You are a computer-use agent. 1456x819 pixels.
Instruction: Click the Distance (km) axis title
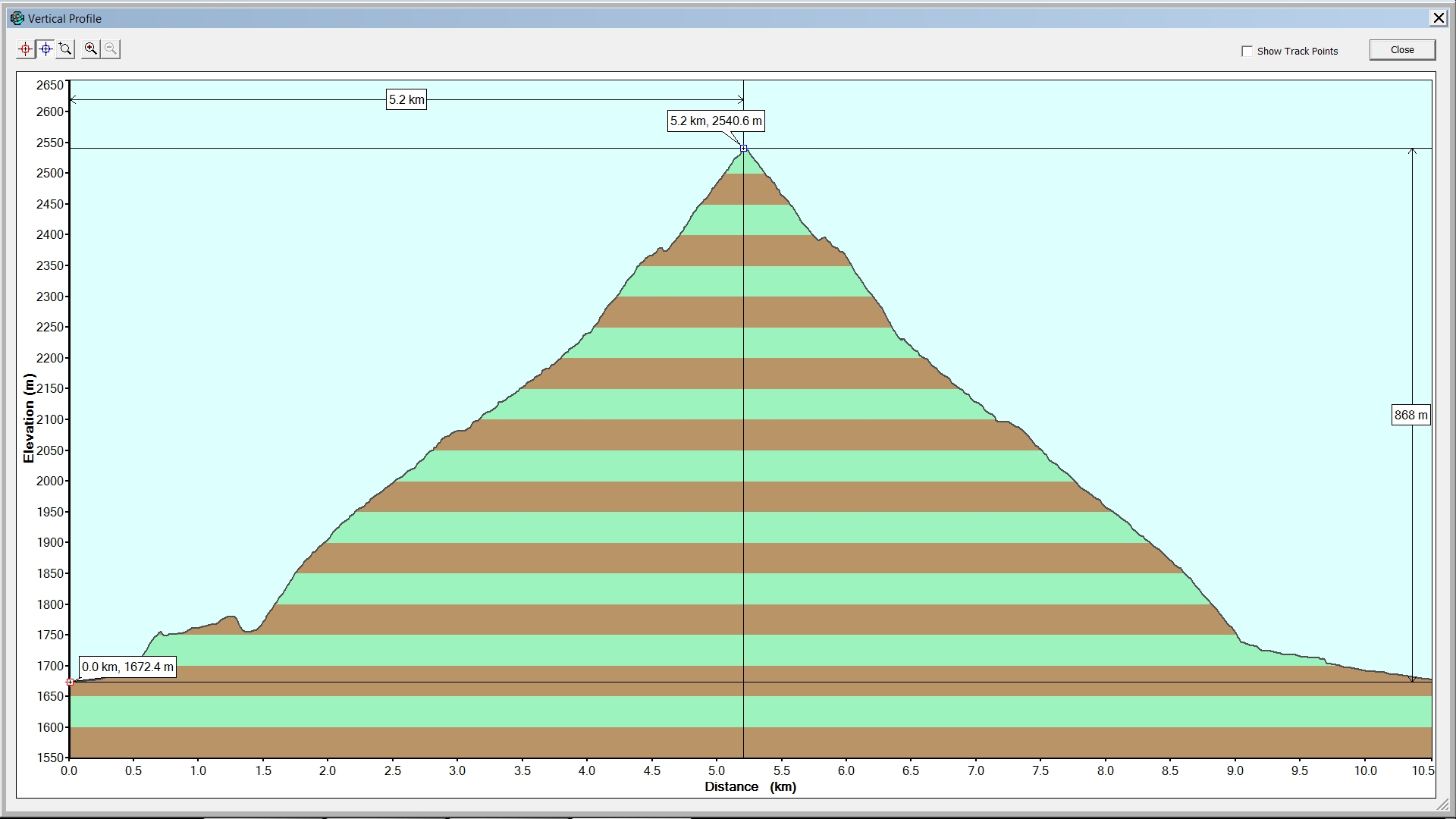pos(750,786)
